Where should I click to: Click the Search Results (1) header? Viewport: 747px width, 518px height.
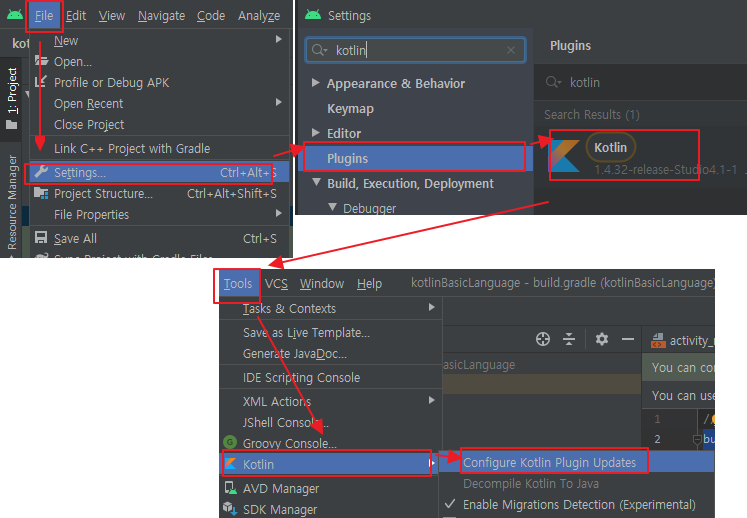tap(592, 114)
